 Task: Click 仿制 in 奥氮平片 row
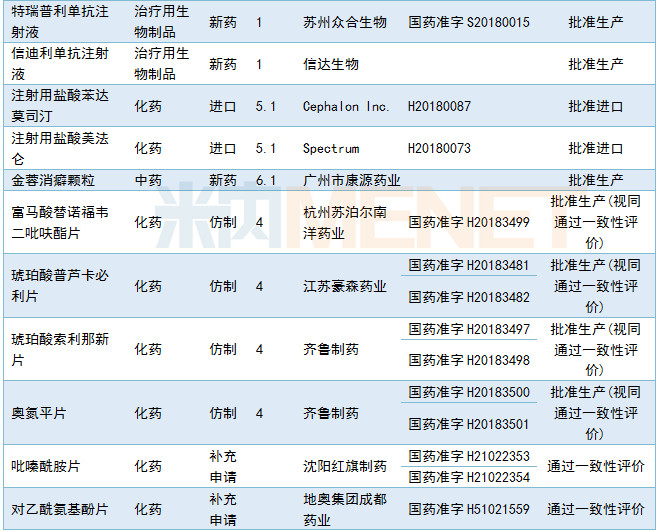tap(223, 413)
